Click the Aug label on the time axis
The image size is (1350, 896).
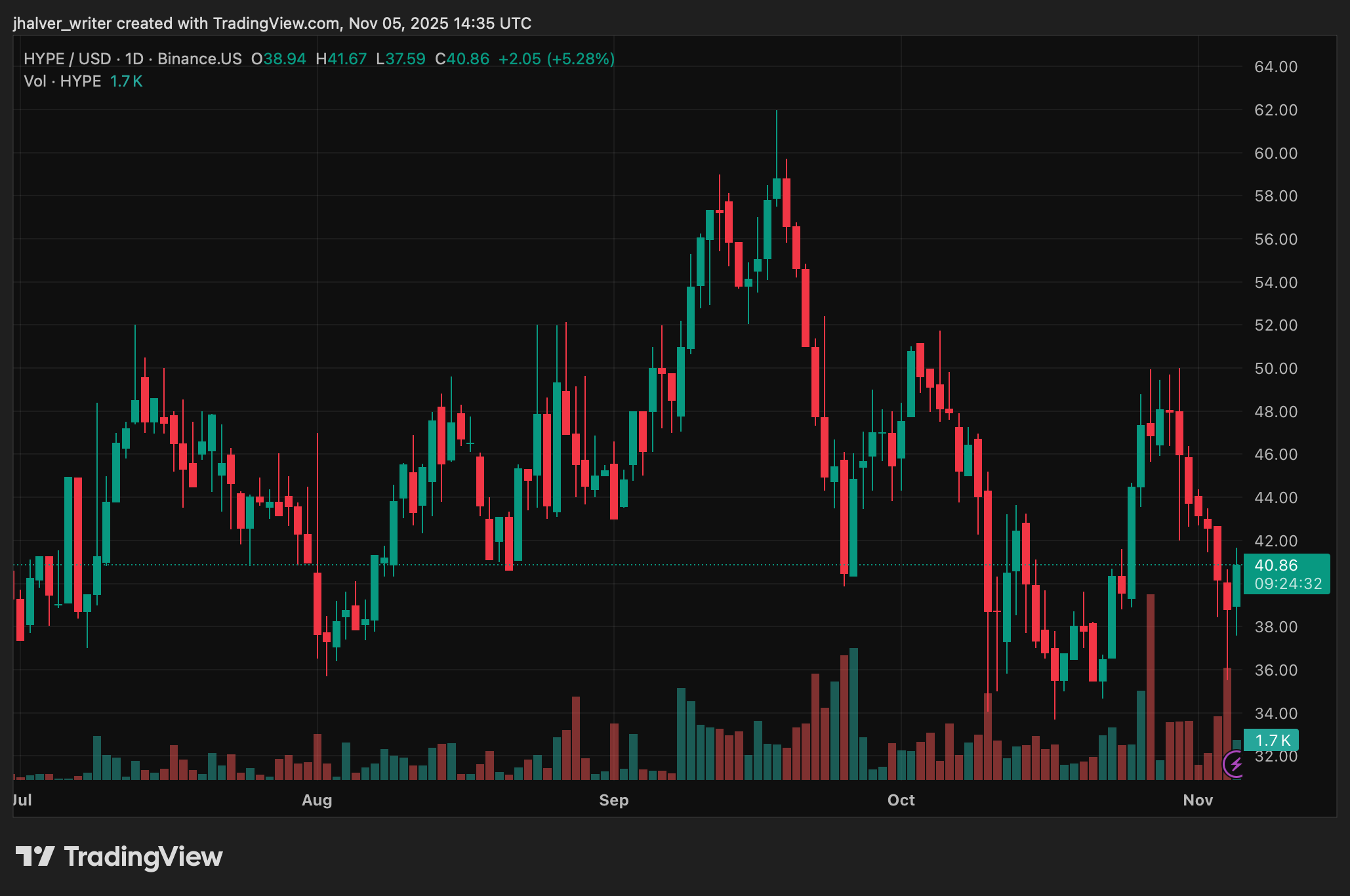(317, 800)
